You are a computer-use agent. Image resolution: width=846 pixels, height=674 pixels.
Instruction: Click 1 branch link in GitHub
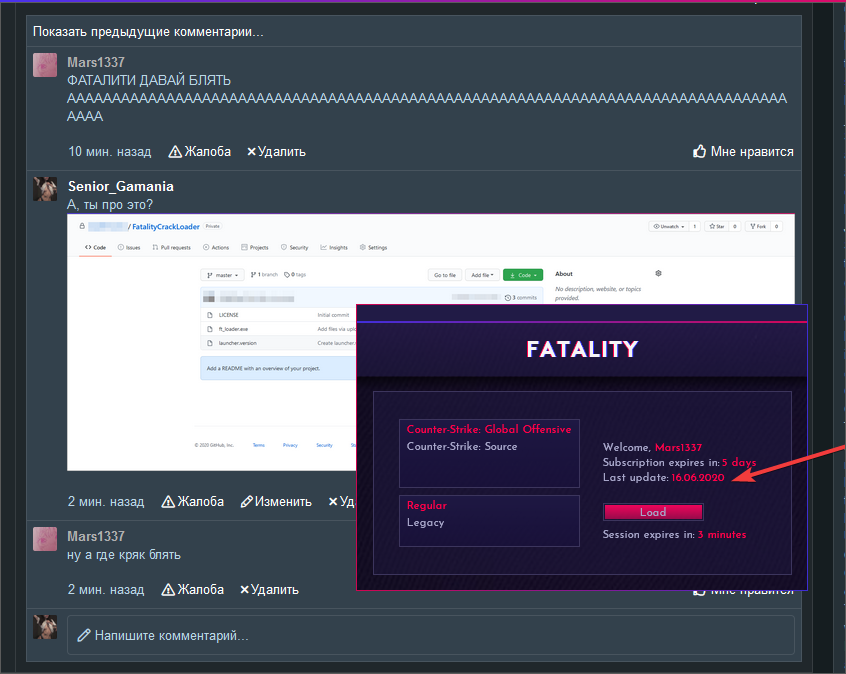(x=264, y=275)
